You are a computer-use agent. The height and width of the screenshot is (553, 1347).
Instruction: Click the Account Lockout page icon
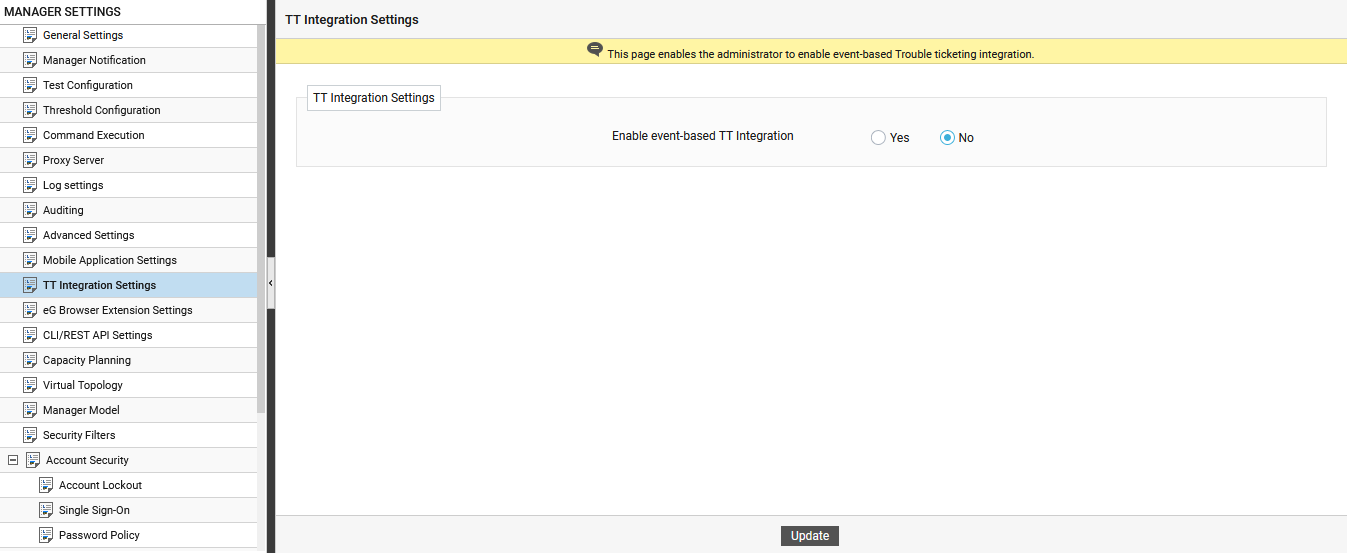pos(46,485)
